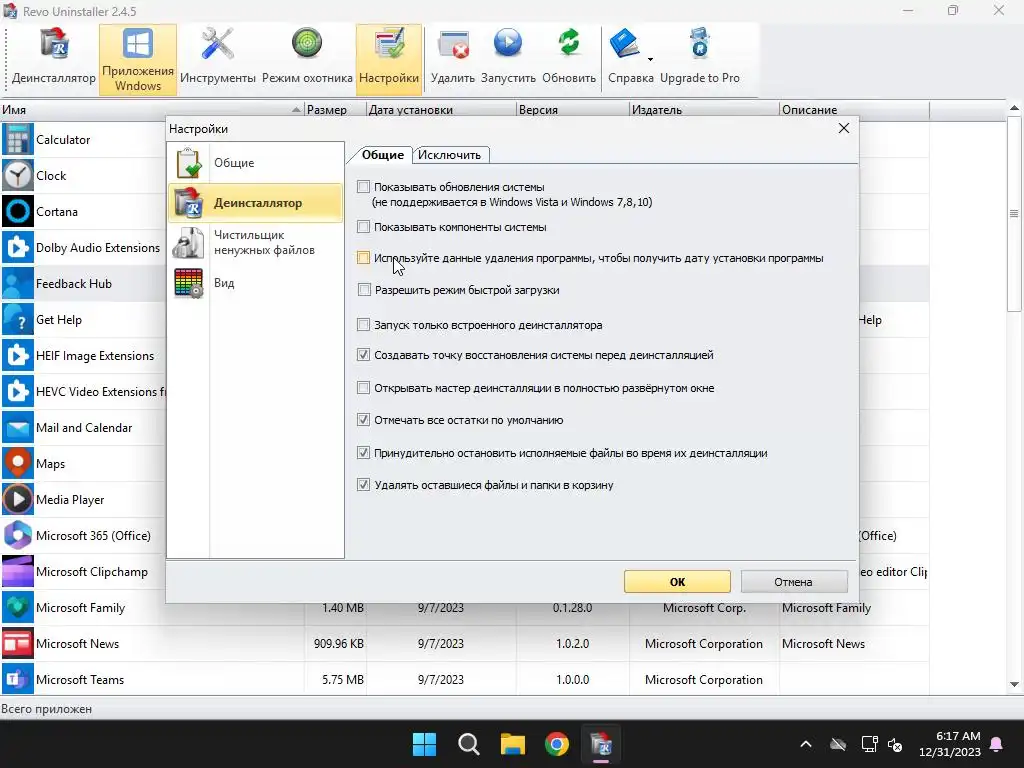The image size is (1024, 768).
Task: Open Чистильщик ненужных файлов settings category
Action: coord(255,242)
